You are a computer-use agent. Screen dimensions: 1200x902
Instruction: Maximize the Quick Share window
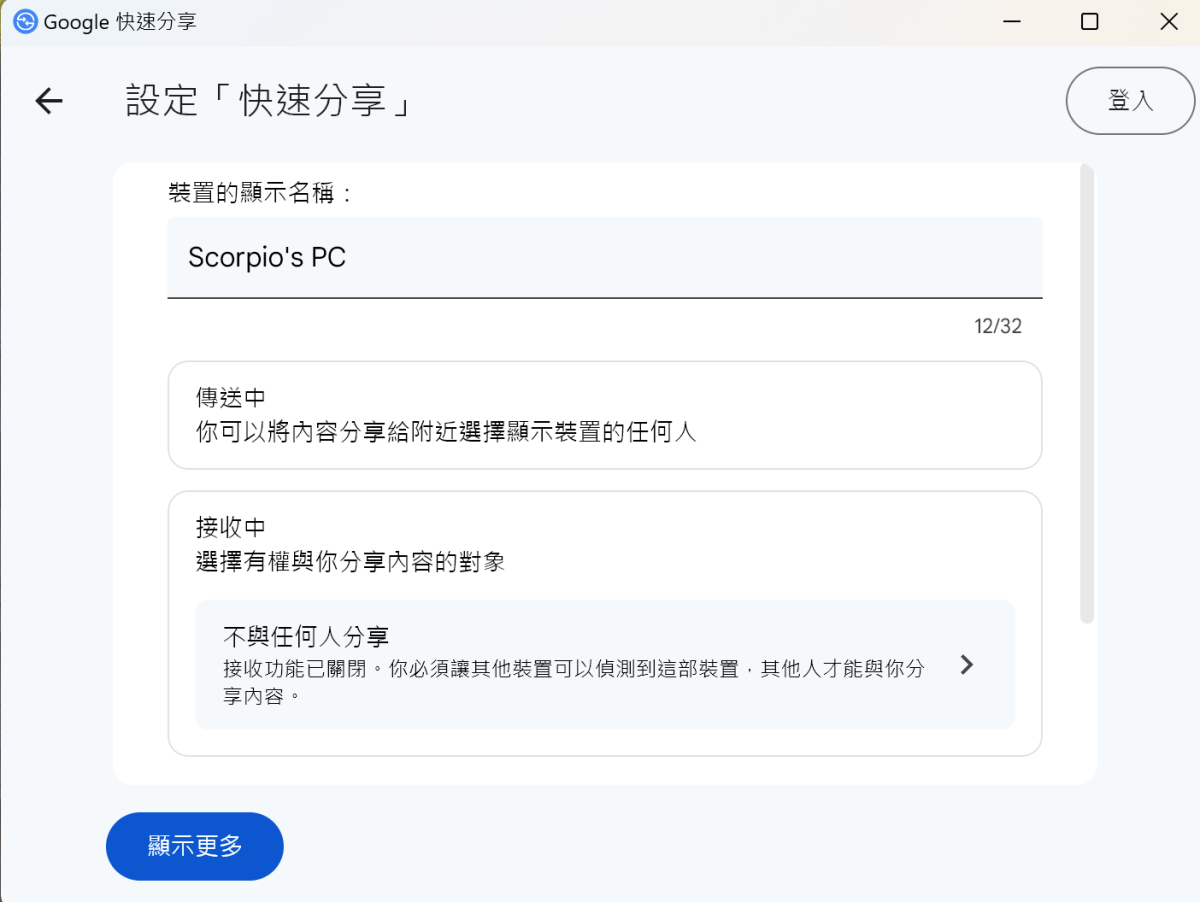coord(1089,22)
